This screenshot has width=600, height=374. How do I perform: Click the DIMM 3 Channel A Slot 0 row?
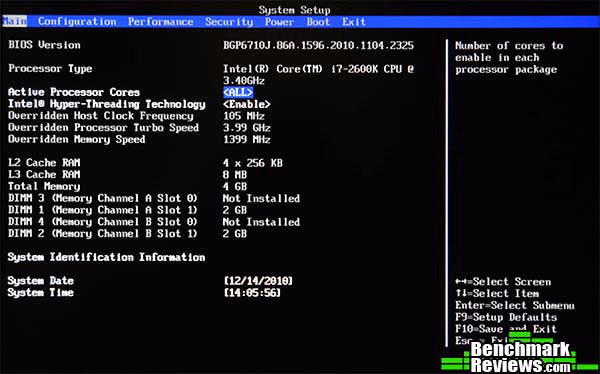[x=154, y=198]
